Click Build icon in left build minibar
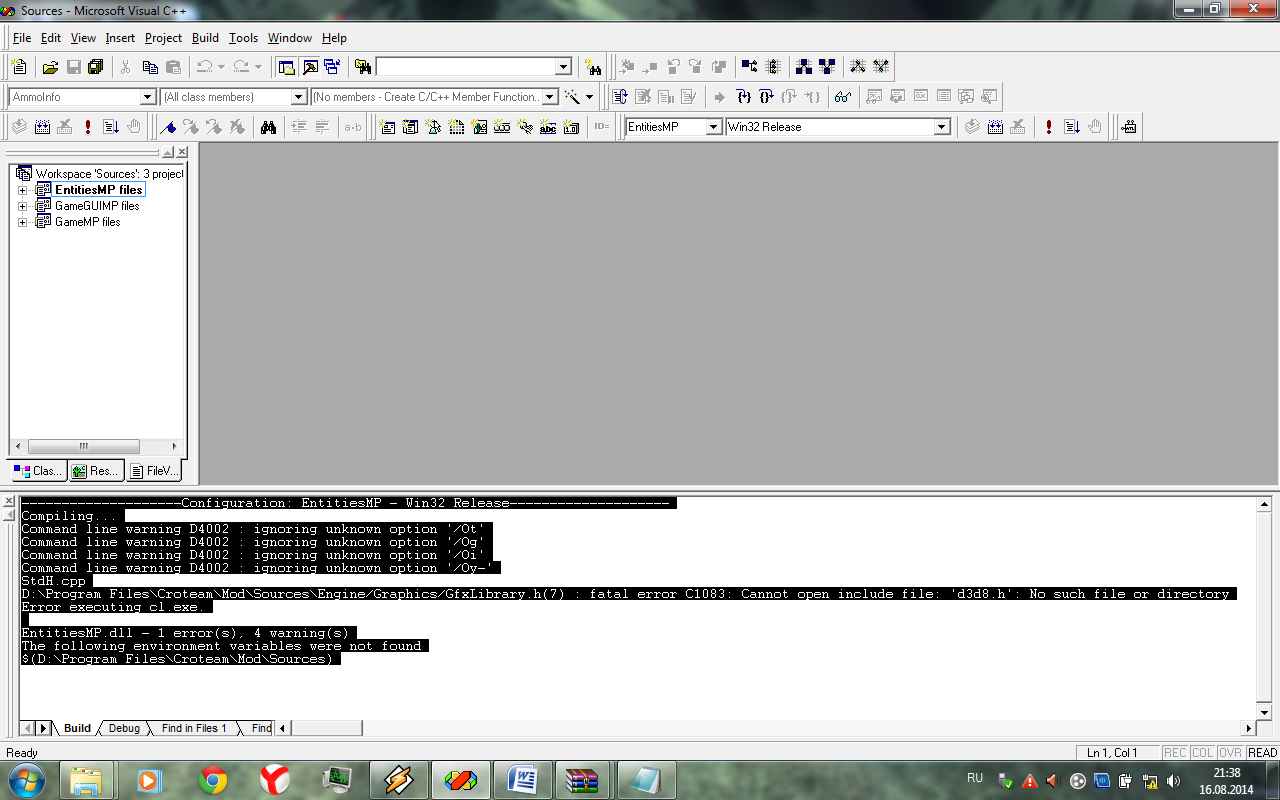This screenshot has height=800, width=1280. pos(42,127)
